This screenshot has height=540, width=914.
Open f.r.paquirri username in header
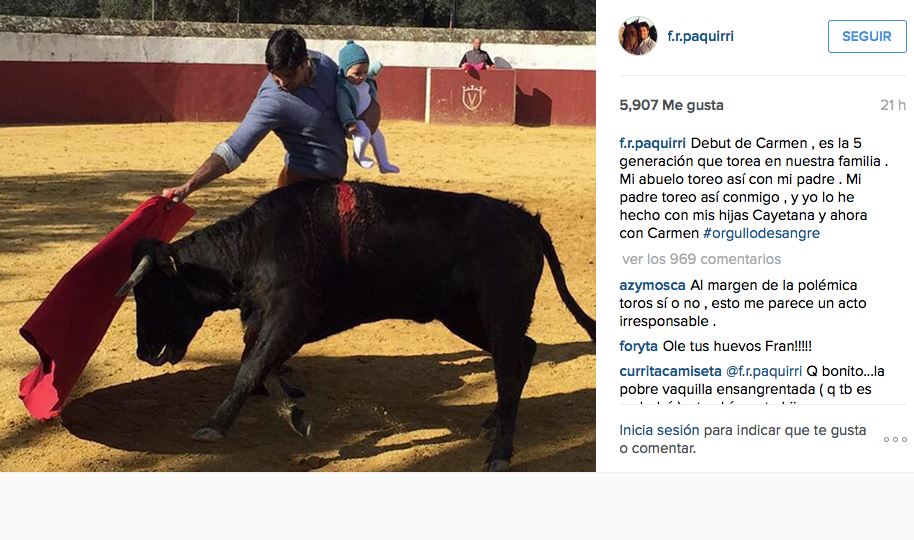tap(700, 36)
